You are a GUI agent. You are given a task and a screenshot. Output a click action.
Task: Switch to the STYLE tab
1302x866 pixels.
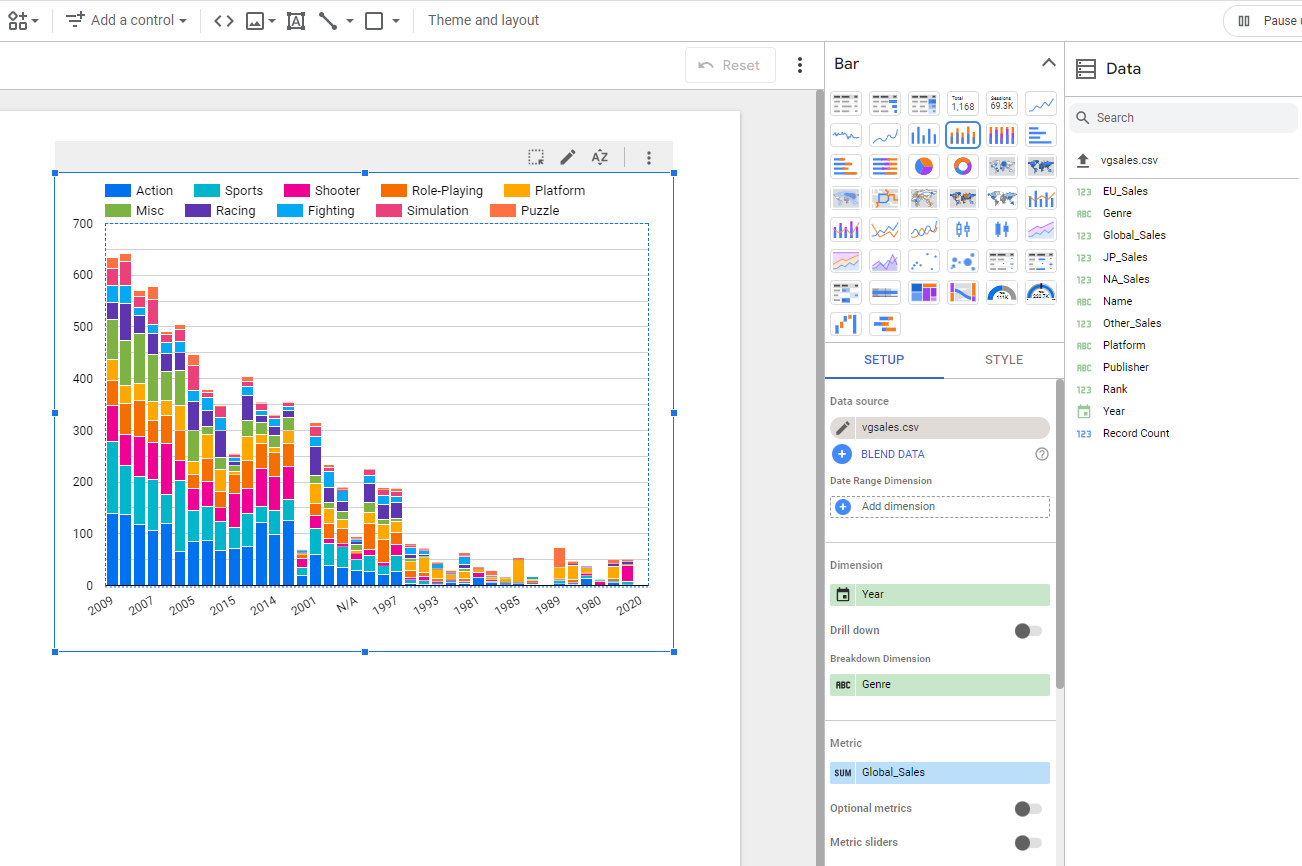pyautogui.click(x=1003, y=360)
